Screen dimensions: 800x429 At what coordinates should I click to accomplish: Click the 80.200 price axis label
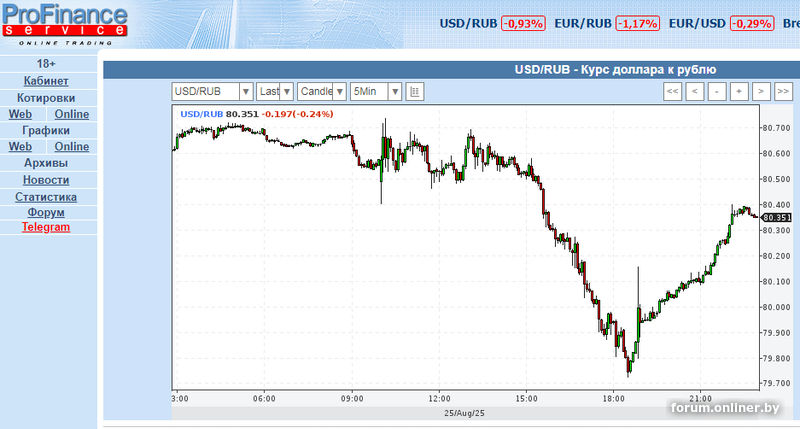pos(776,256)
